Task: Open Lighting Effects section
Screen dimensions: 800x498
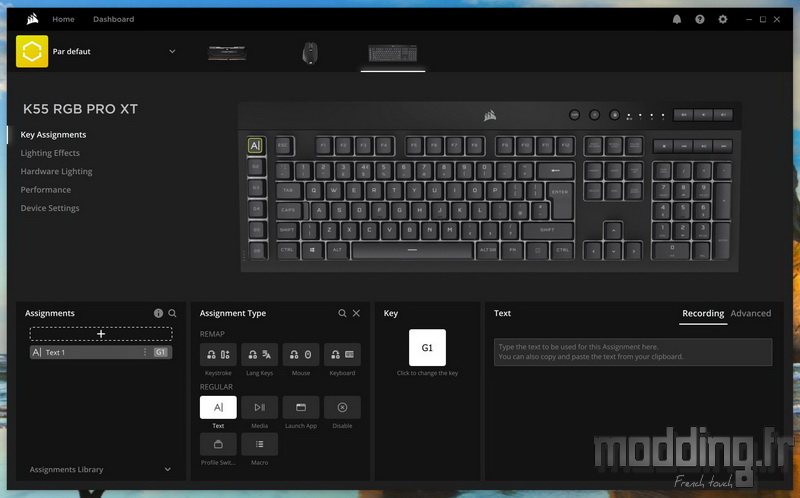Action: click(x=50, y=153)
